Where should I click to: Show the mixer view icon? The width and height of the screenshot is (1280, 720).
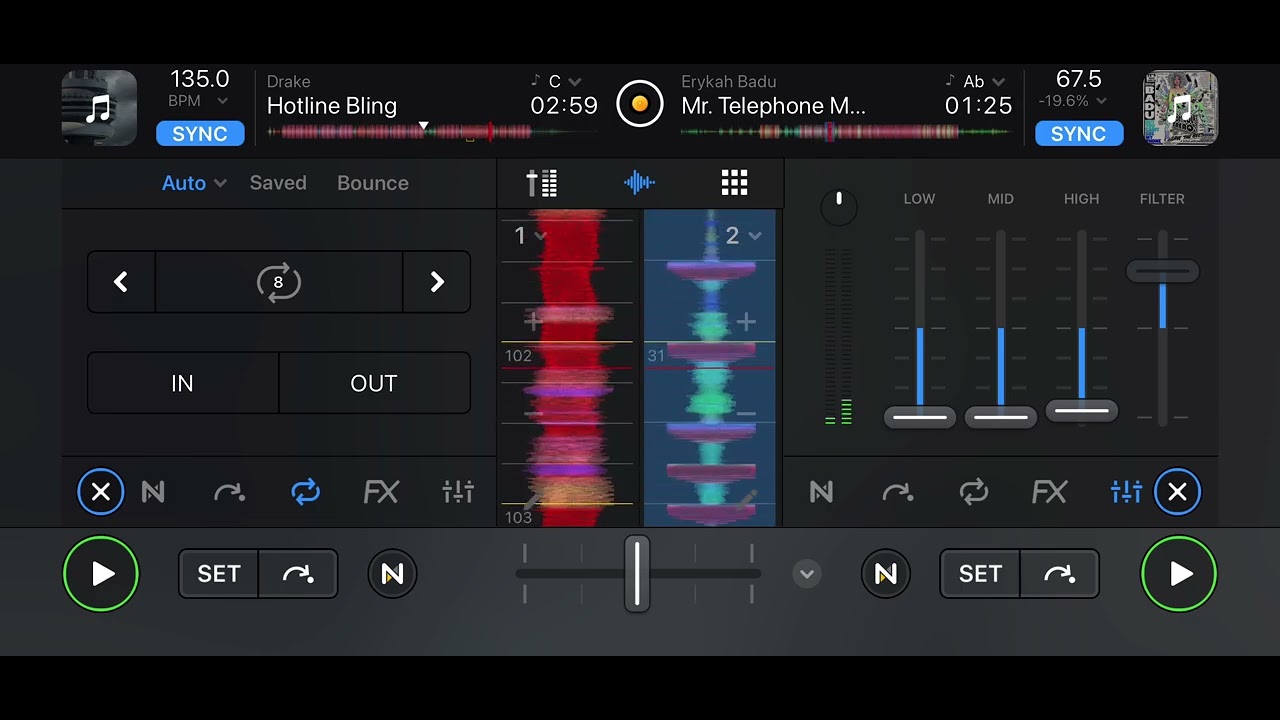pyautogui.click(x=542, y=183)
